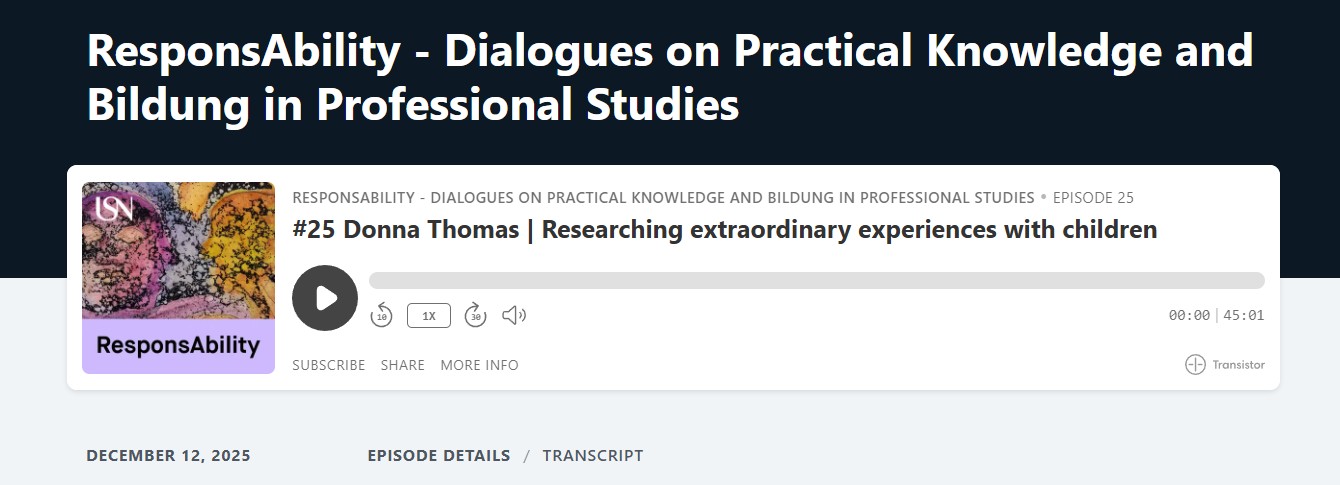Viewport: 1340px width, 485px height.
Task: Seek on the audio progress bar
Action: pos(817,281)
